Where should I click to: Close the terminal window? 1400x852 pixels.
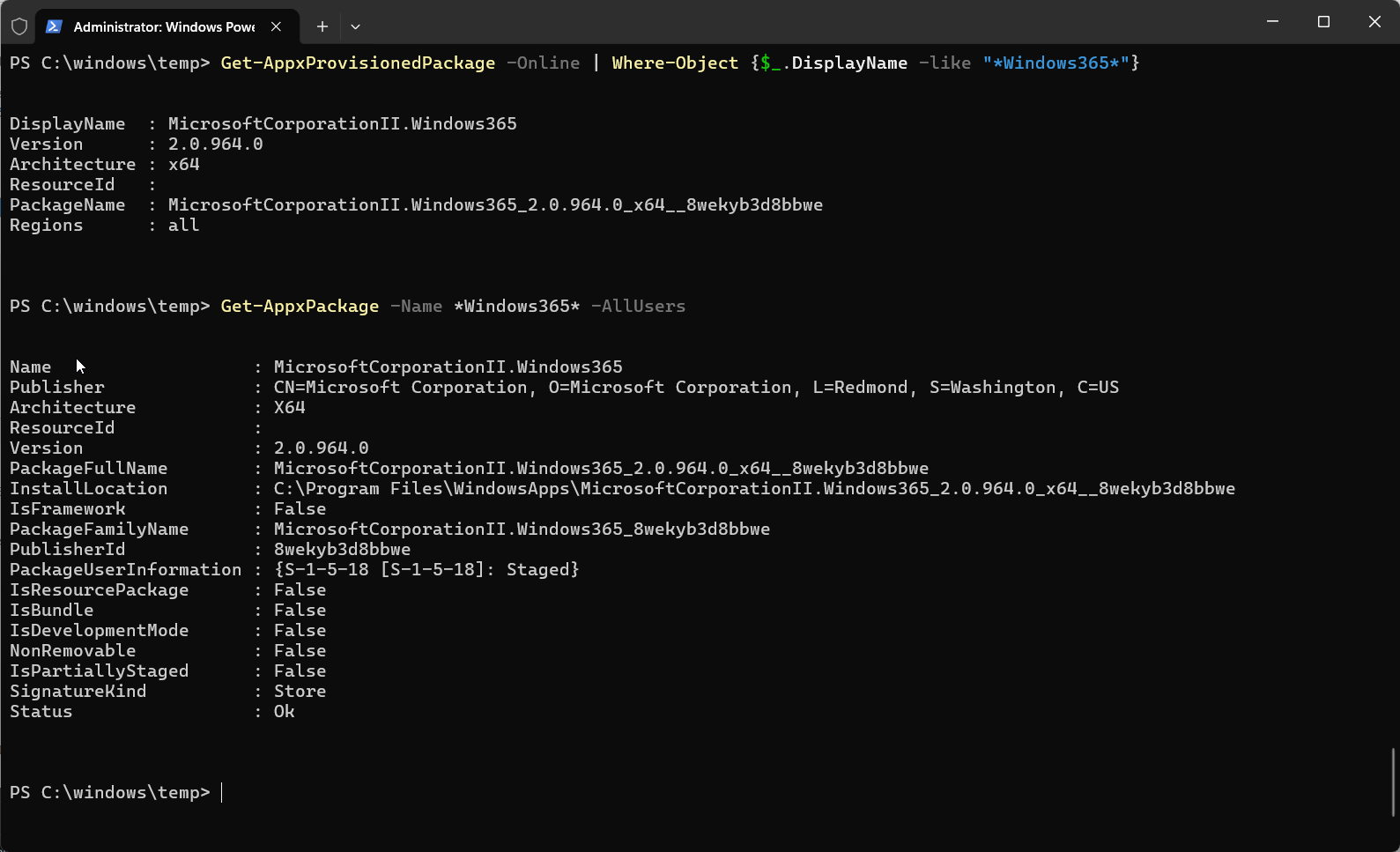pos(1374,22)
